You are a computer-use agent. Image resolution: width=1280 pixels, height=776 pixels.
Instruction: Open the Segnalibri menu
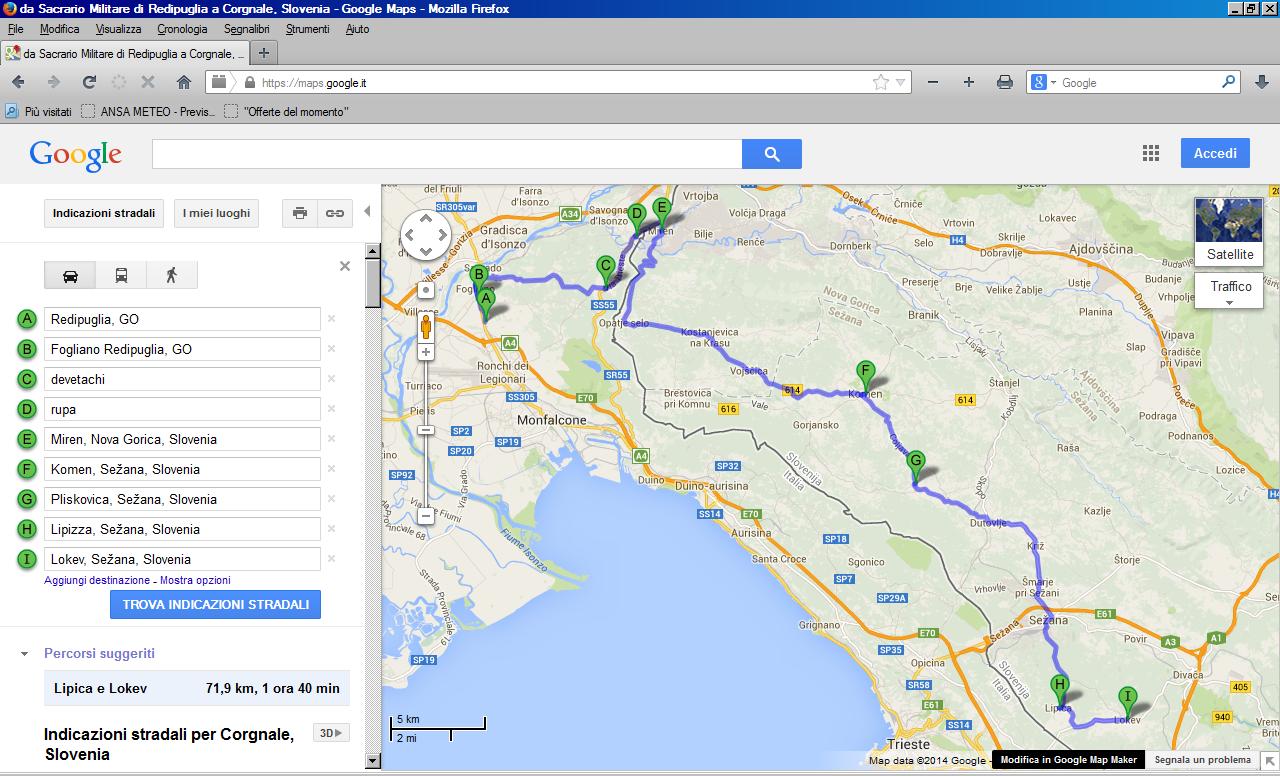(x=247, y=29)
